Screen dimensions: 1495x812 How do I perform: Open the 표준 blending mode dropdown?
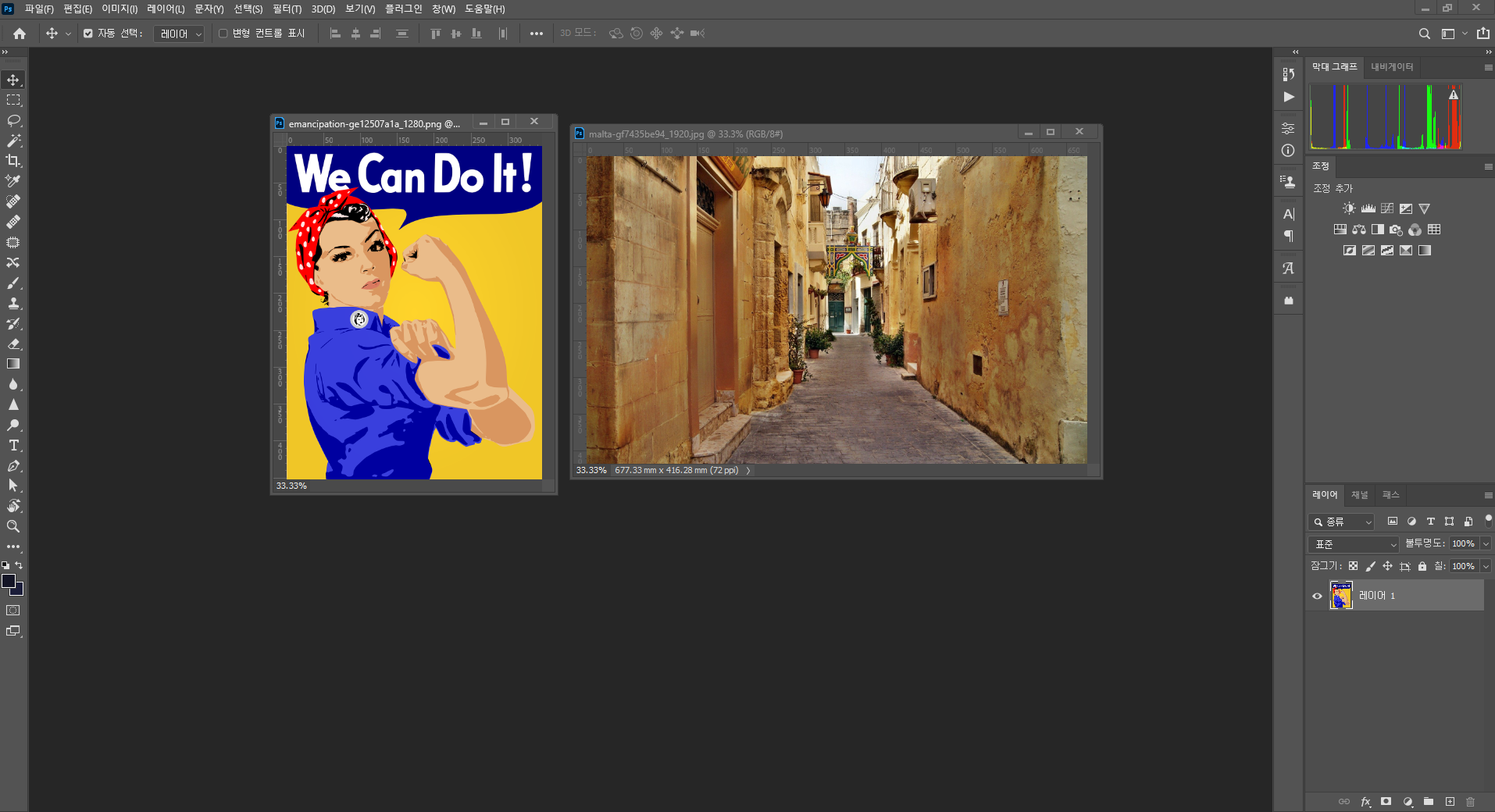click(1354, 544)
